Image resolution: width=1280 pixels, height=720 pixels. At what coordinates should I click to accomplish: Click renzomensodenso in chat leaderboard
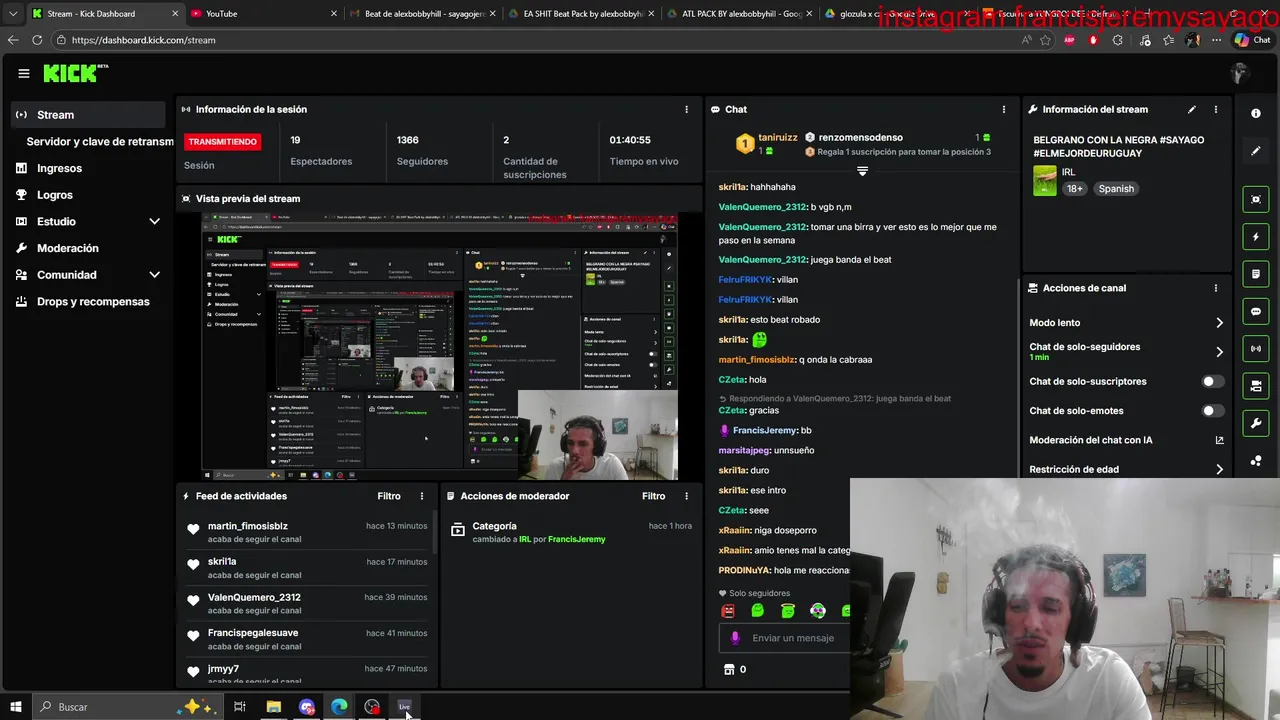coord(860,138)
